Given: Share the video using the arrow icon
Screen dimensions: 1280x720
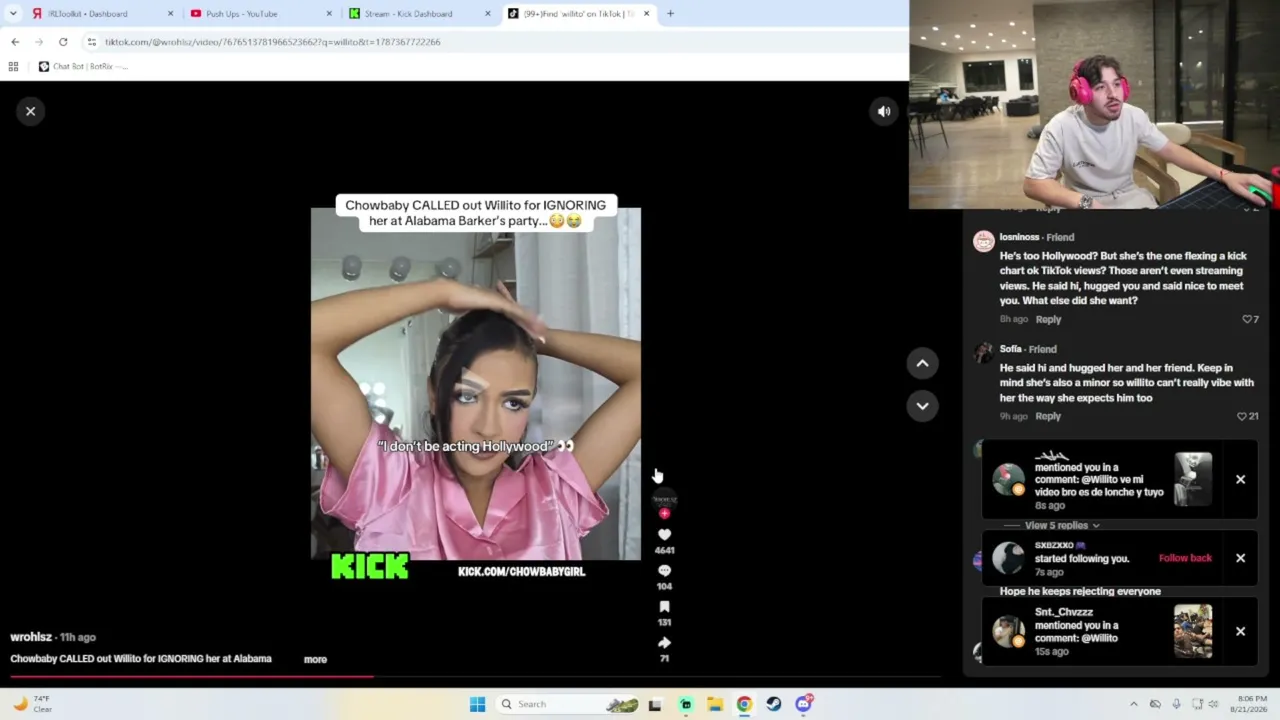Looking at the screenshot, I should [x=664, y=643].
